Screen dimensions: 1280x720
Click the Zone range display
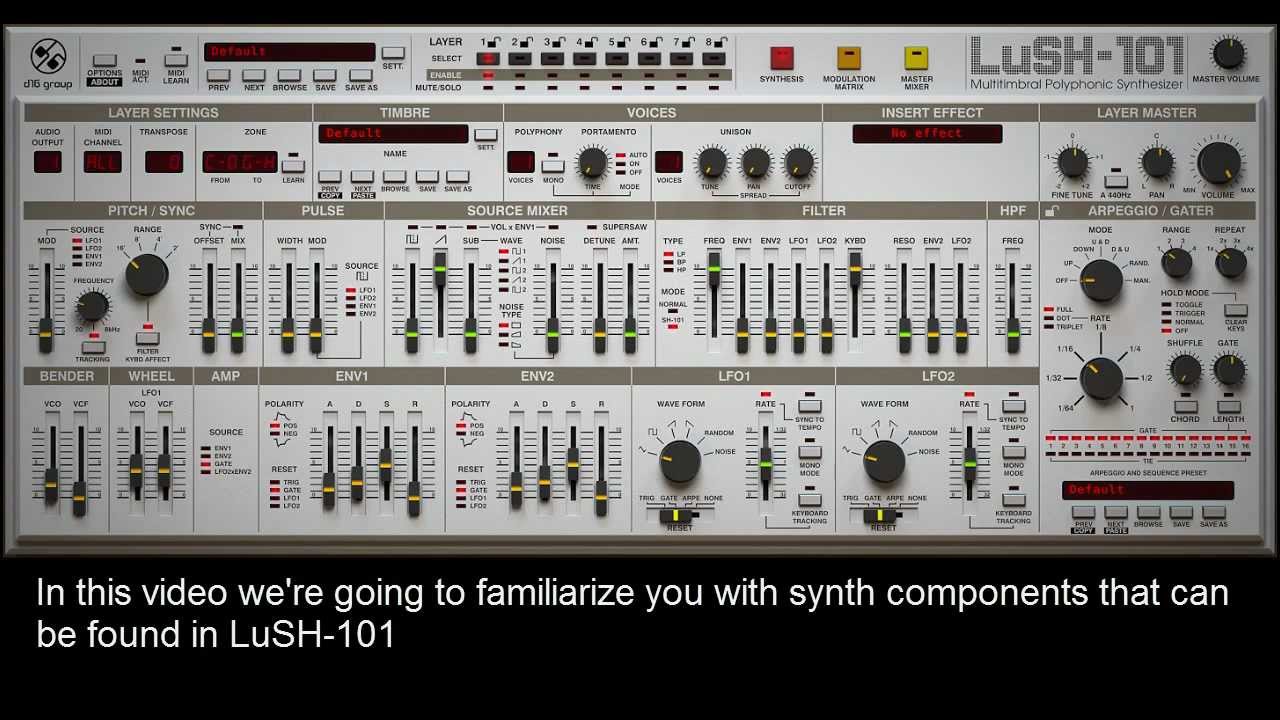240,162
